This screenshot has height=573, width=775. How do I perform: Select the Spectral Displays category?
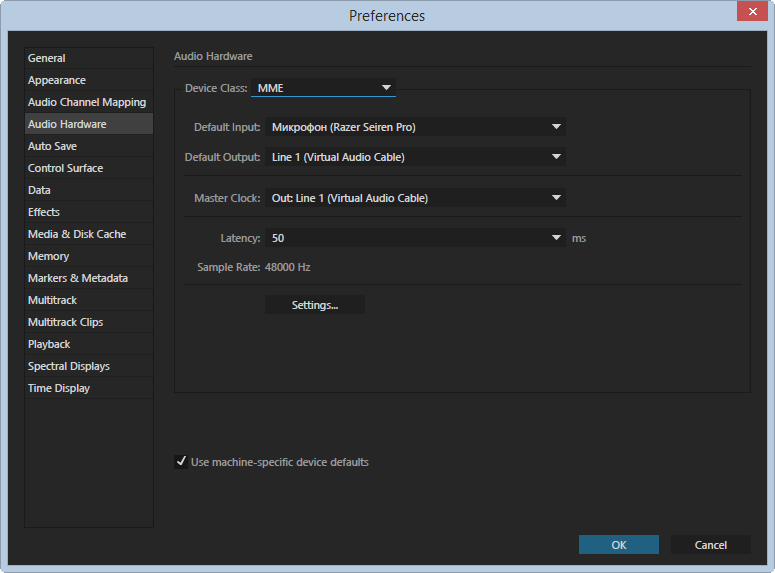coord(69,366)
